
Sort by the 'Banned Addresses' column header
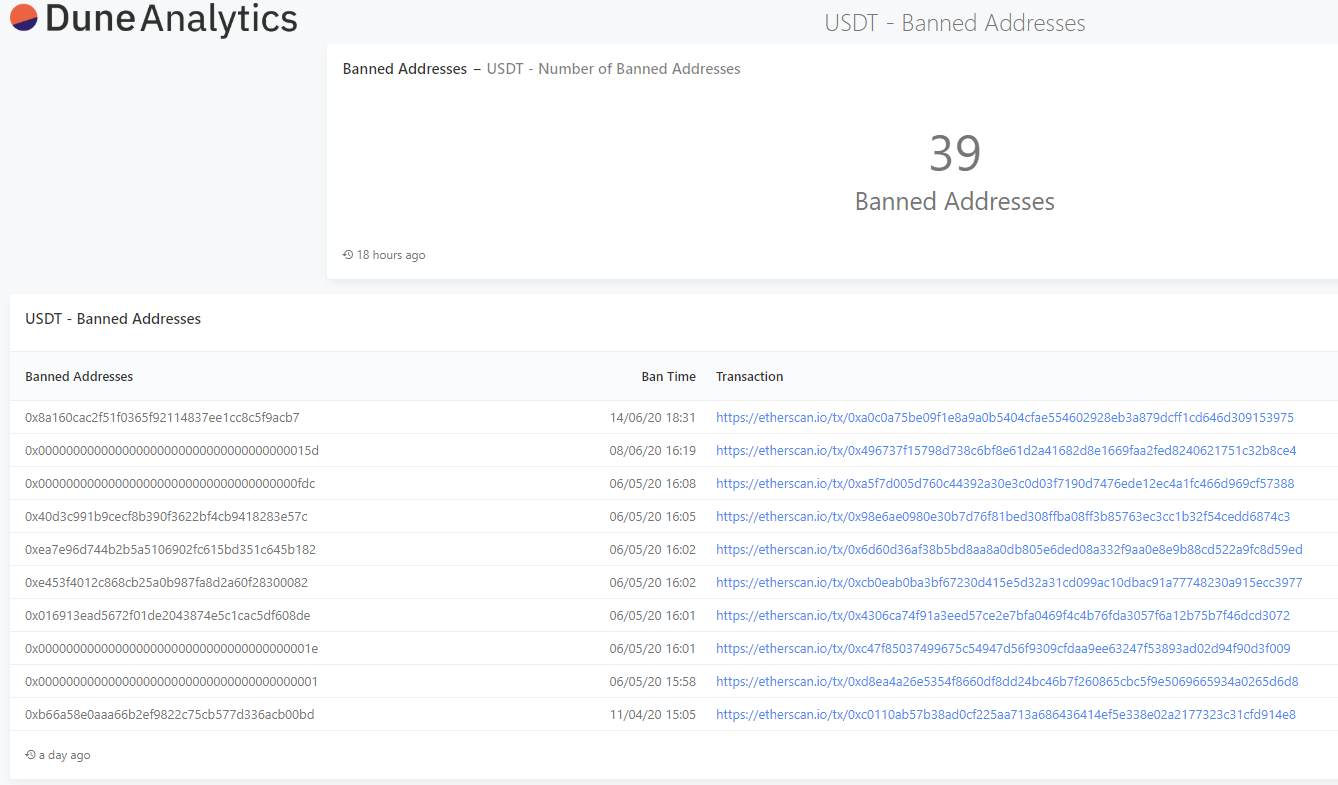pos(79,377)
